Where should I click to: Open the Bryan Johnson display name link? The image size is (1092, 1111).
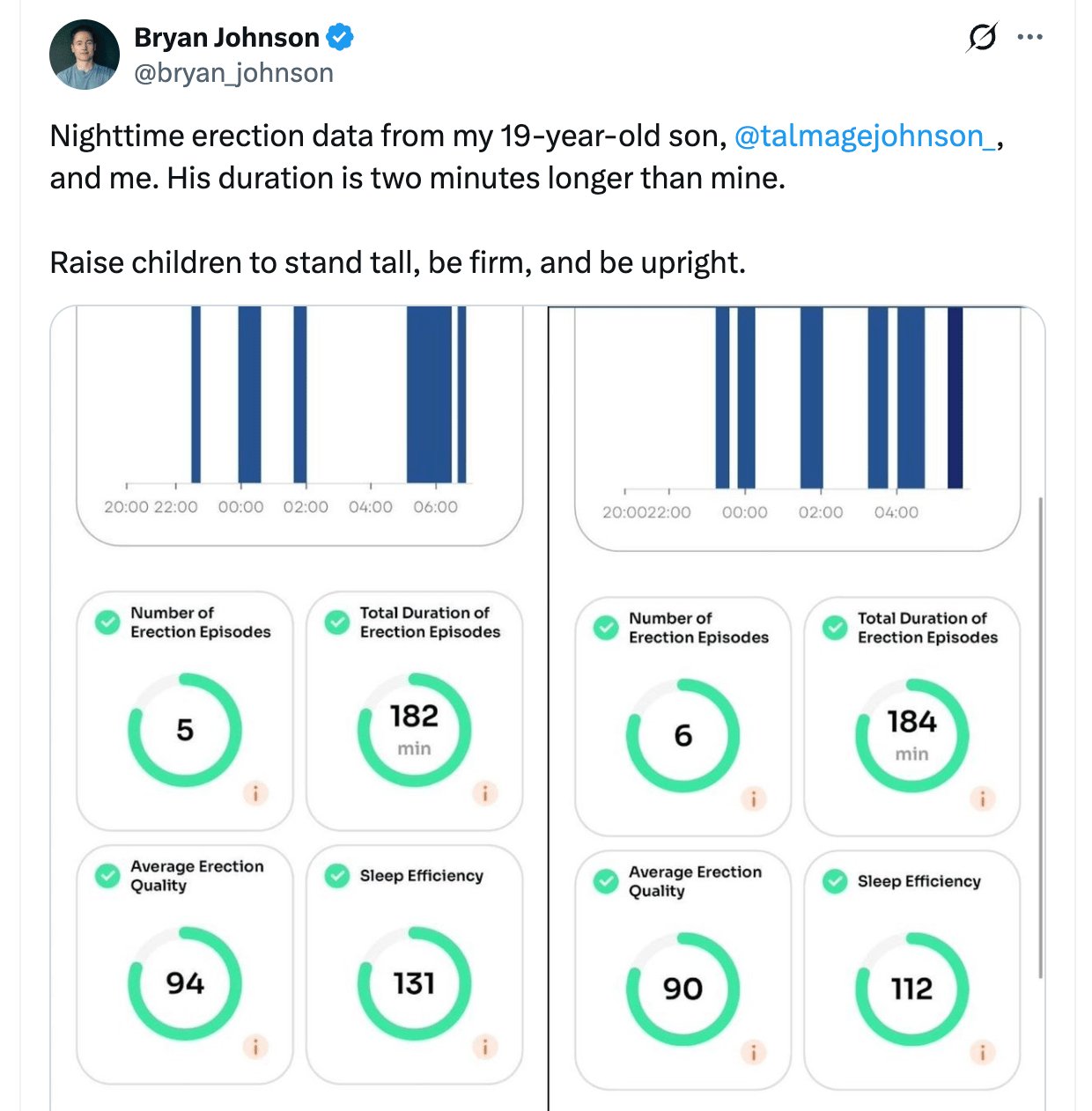click(x=226, y=38)
